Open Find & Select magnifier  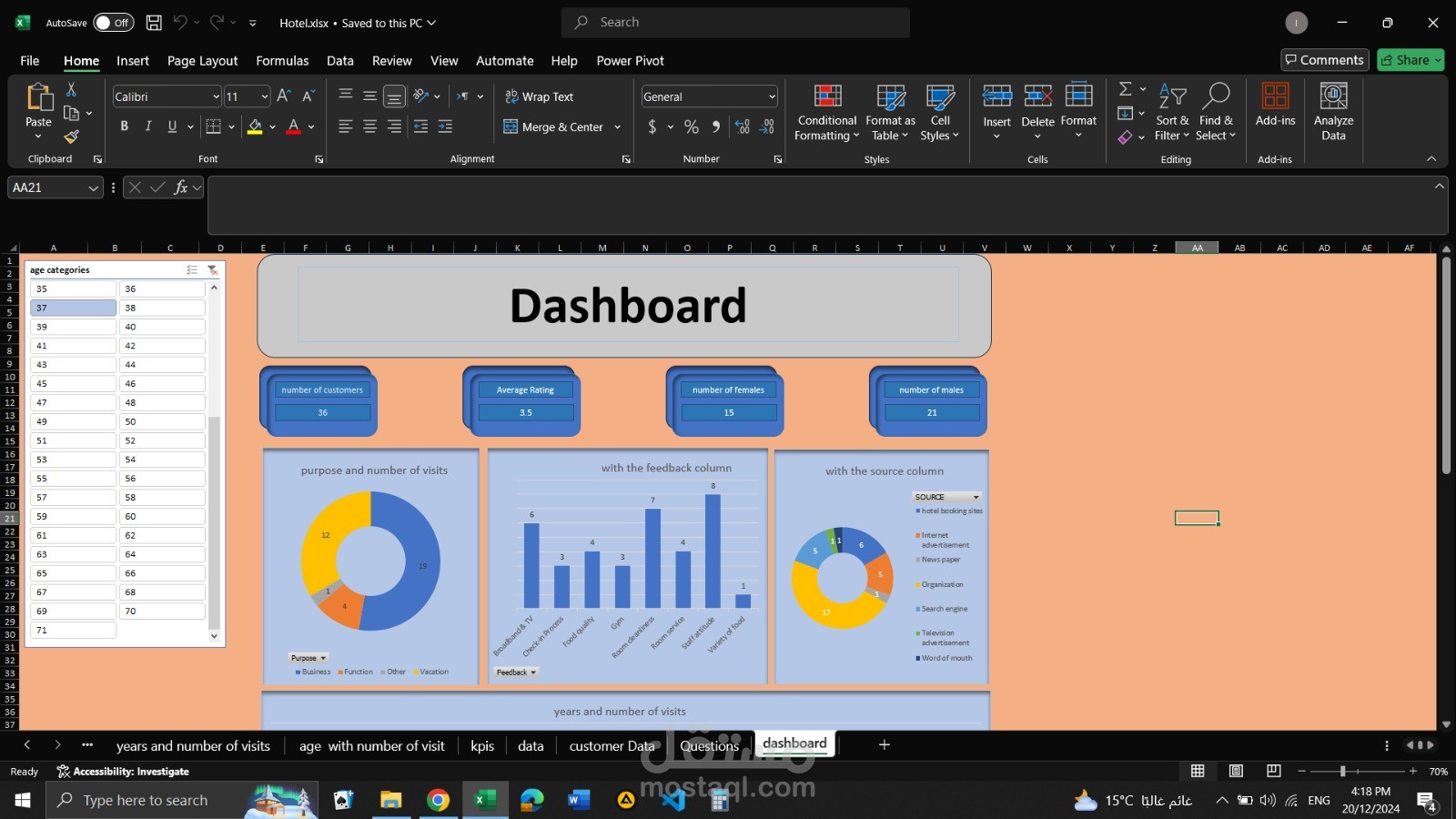click(x=1216, y=112)
